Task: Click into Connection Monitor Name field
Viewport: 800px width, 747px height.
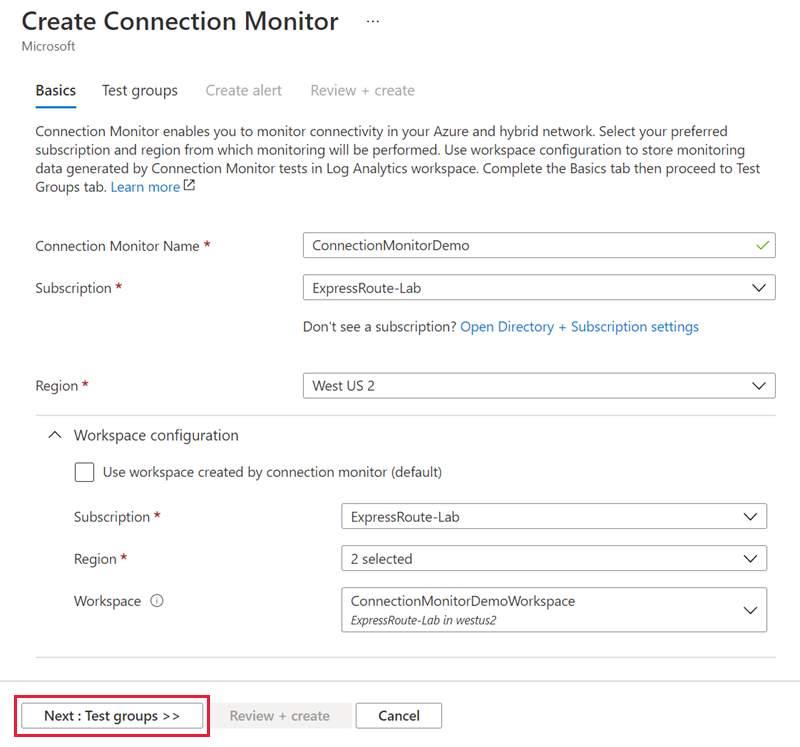Action: (530, 245)
